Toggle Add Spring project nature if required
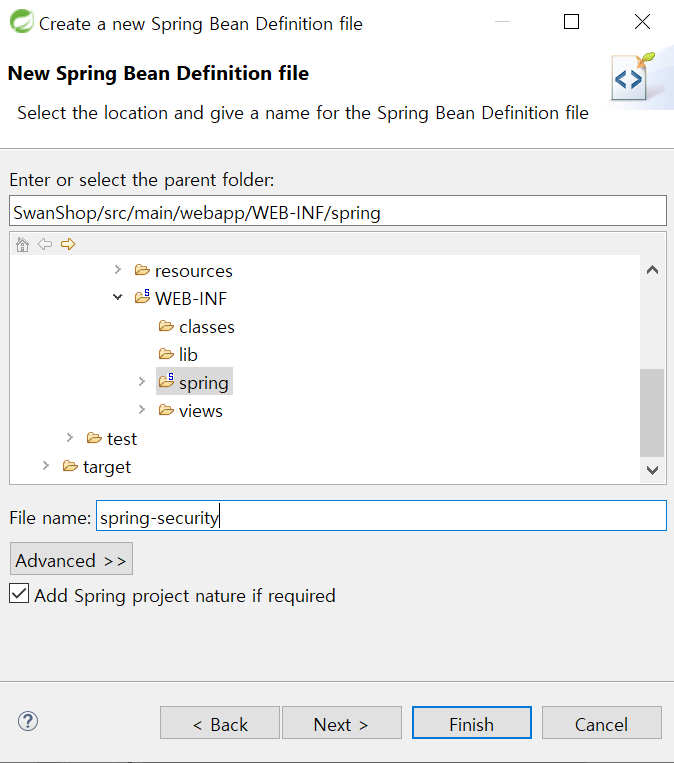 19,594
